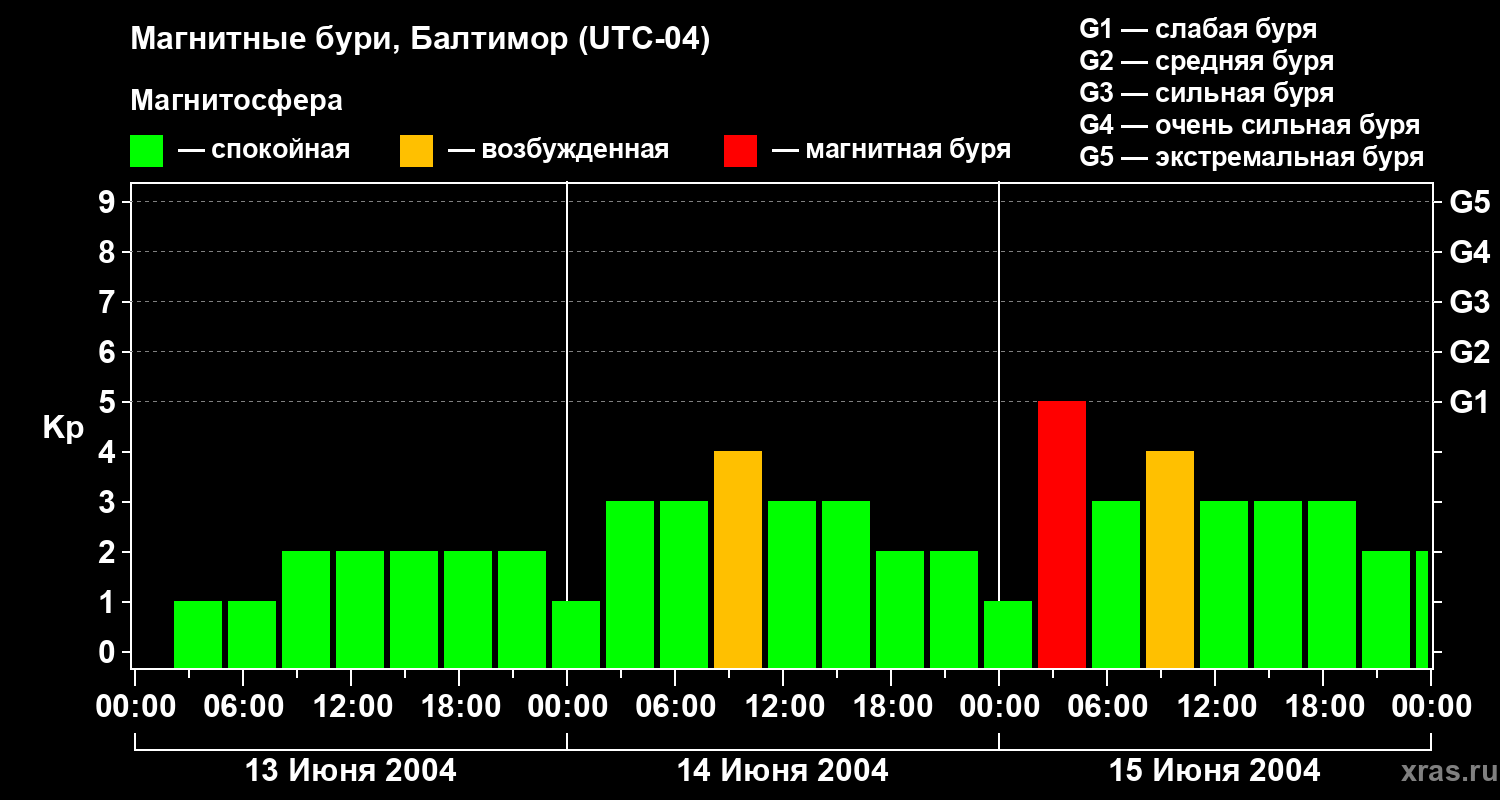Click the 'G4 — очень сильная буря' legend line
1500x800 pixels.
[x=1249, y=125]
